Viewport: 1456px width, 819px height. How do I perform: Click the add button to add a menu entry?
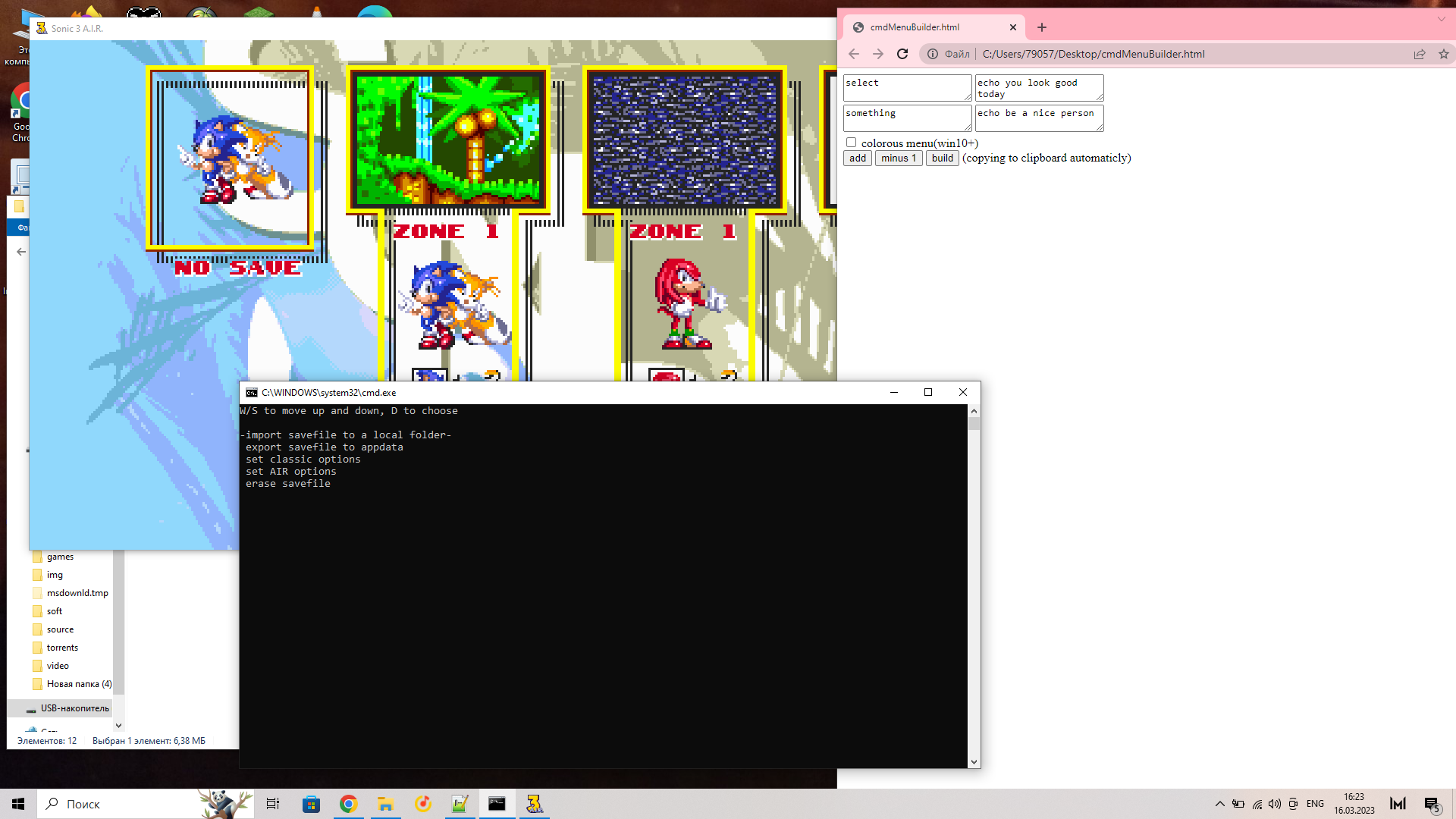[857, 158]
